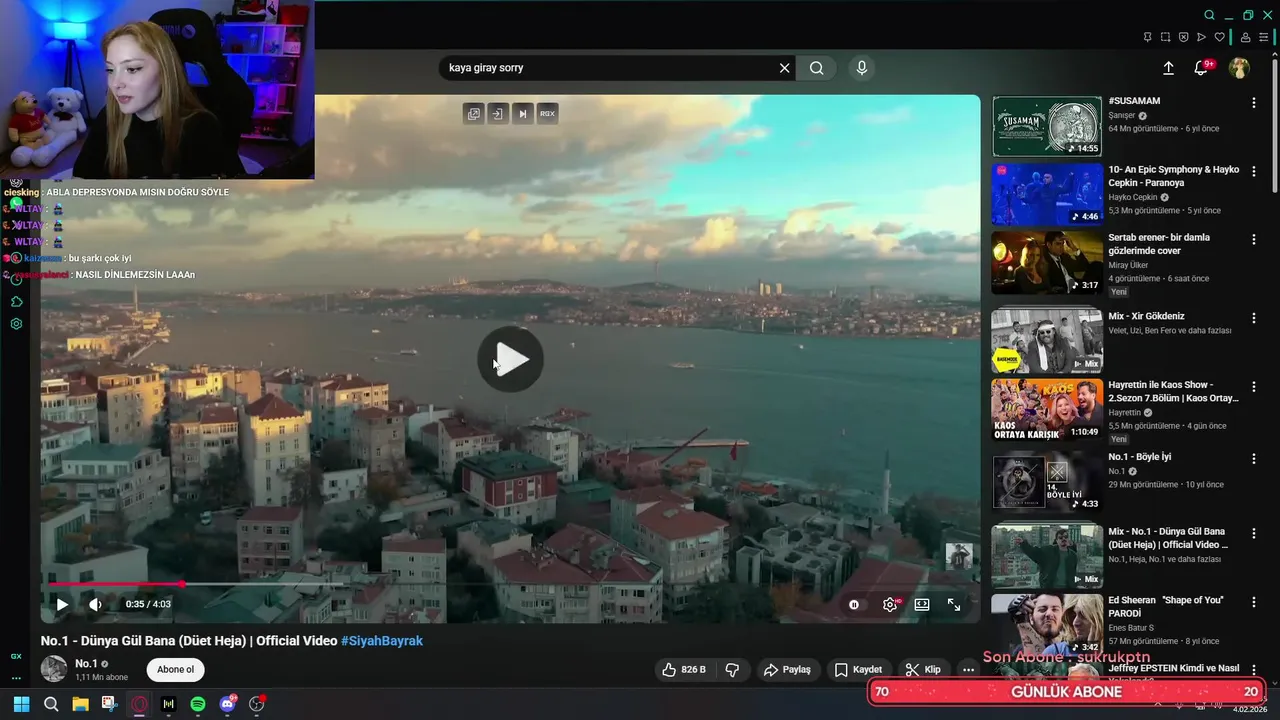Open Opera ad blocker shield icon

(1183, 37)
